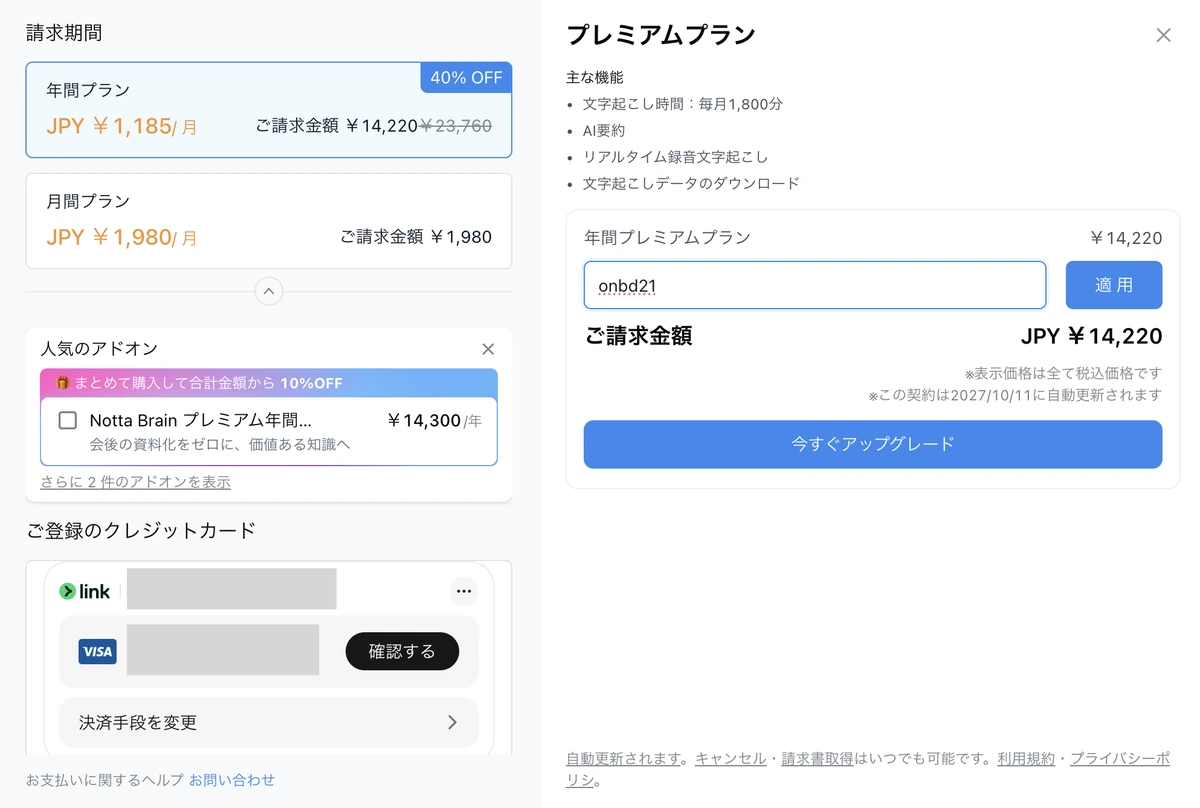Open the キャンセル link
This screenshot has height=808, width=1200.
[731, 759]
